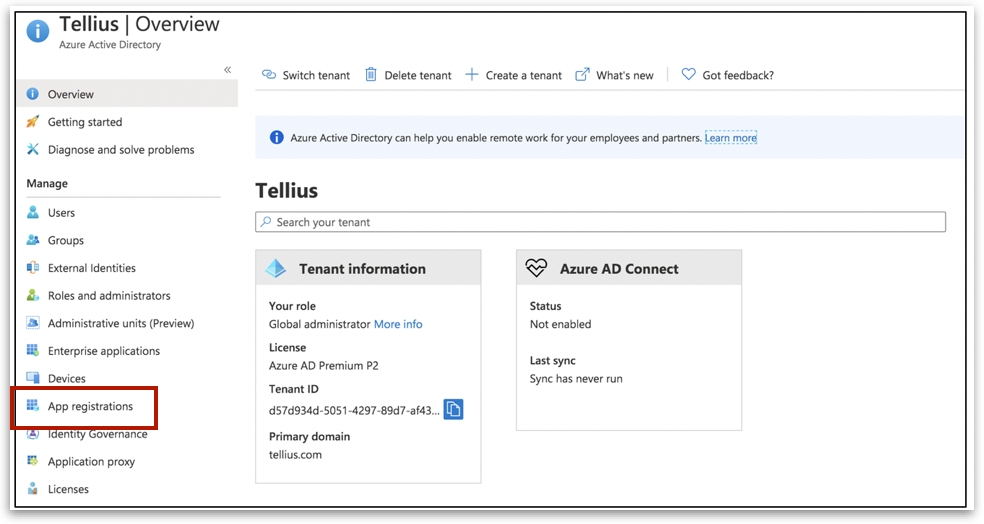This screenshot has height=524, width=984.
Task: Open the Users menu item
Action: click(x=61, y=213)
